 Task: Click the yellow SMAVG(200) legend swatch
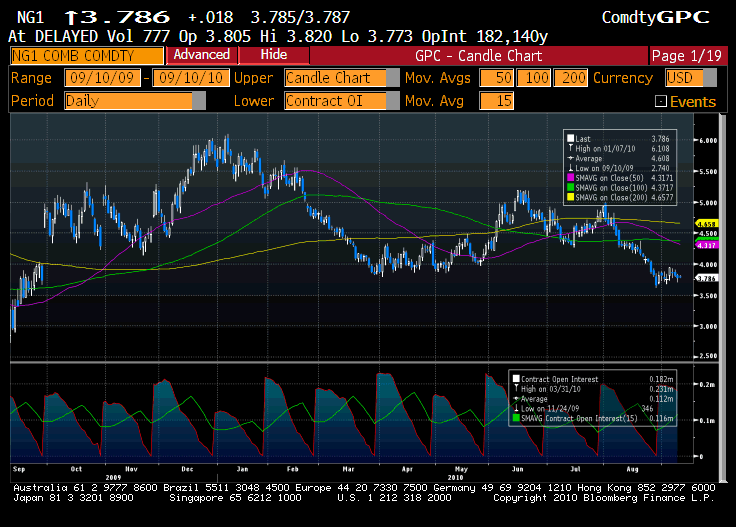[x=570, y=197]
